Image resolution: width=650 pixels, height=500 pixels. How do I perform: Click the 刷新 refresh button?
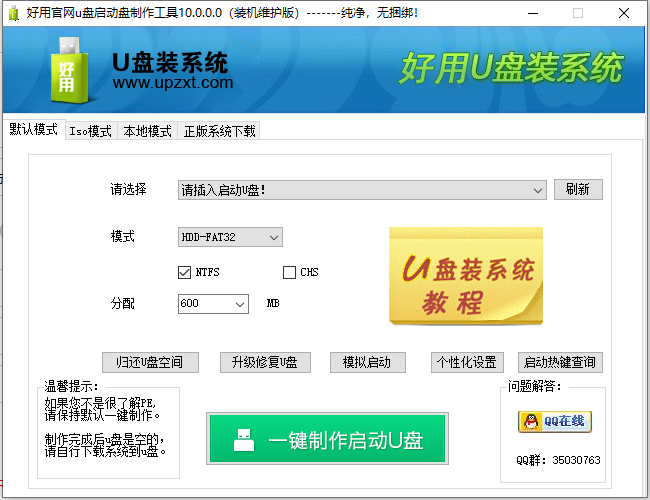tap(578, 189)
